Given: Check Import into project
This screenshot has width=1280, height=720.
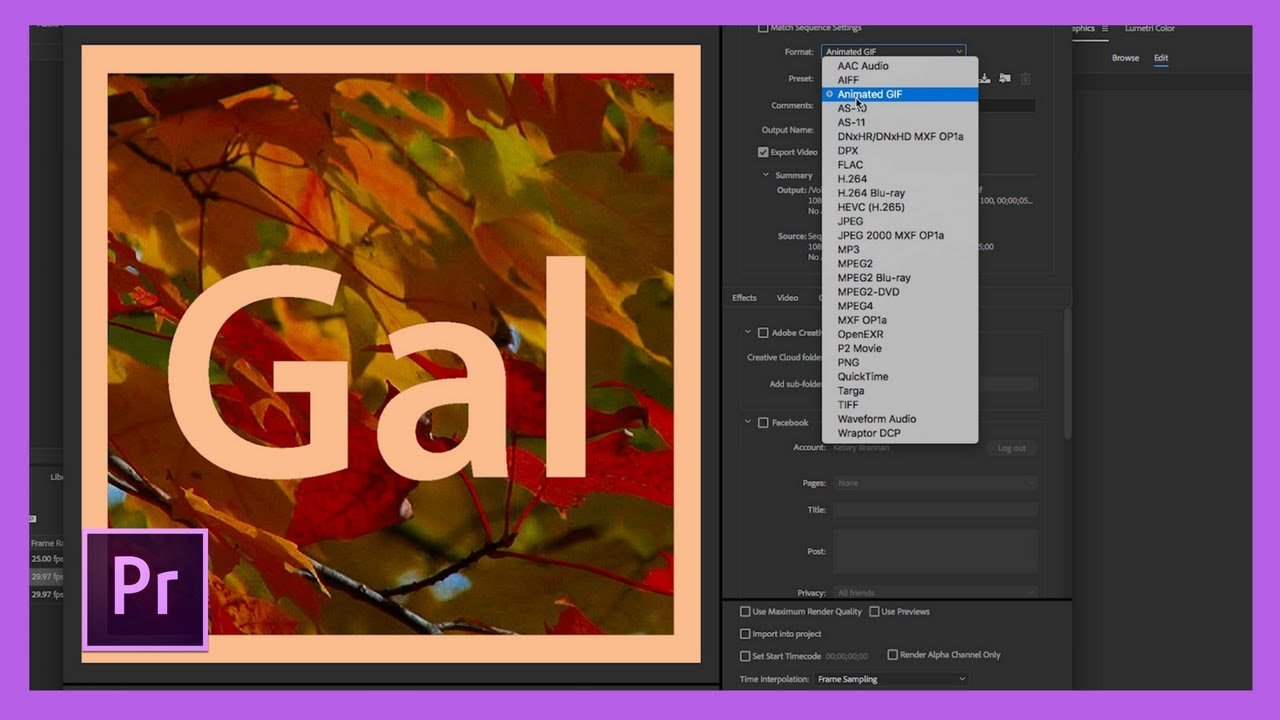Looking at the screenshot, I should click(x=744, y=633).
